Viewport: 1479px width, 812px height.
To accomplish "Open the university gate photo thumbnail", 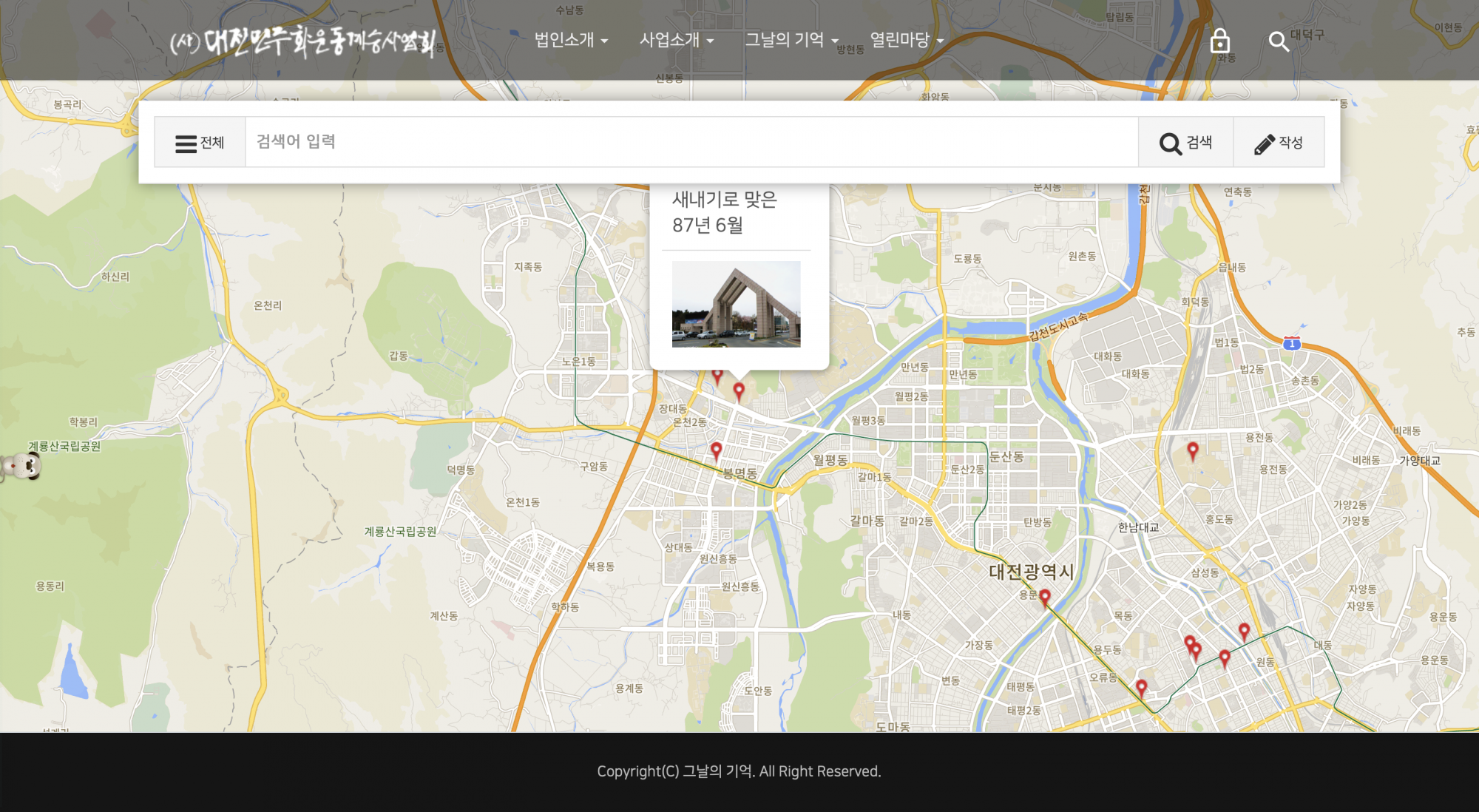I will [x=736, y=304].
